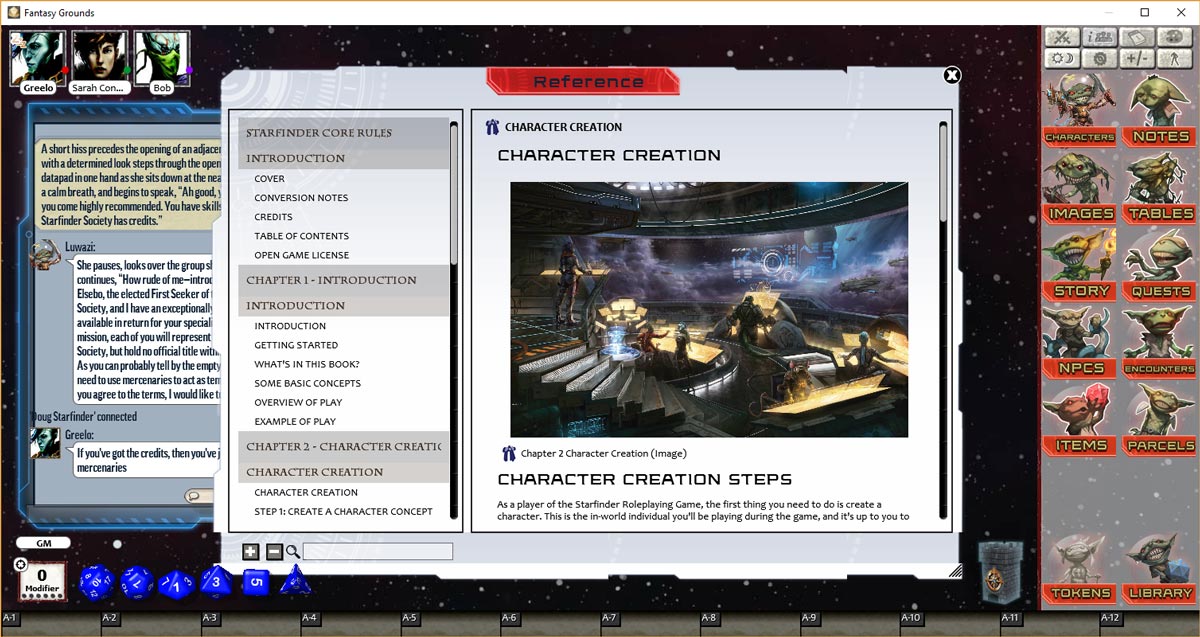Open the Party Sheet info button
Viewport: 1200px width, 637px height.
pyautogui.click(x=1100, y=37)
